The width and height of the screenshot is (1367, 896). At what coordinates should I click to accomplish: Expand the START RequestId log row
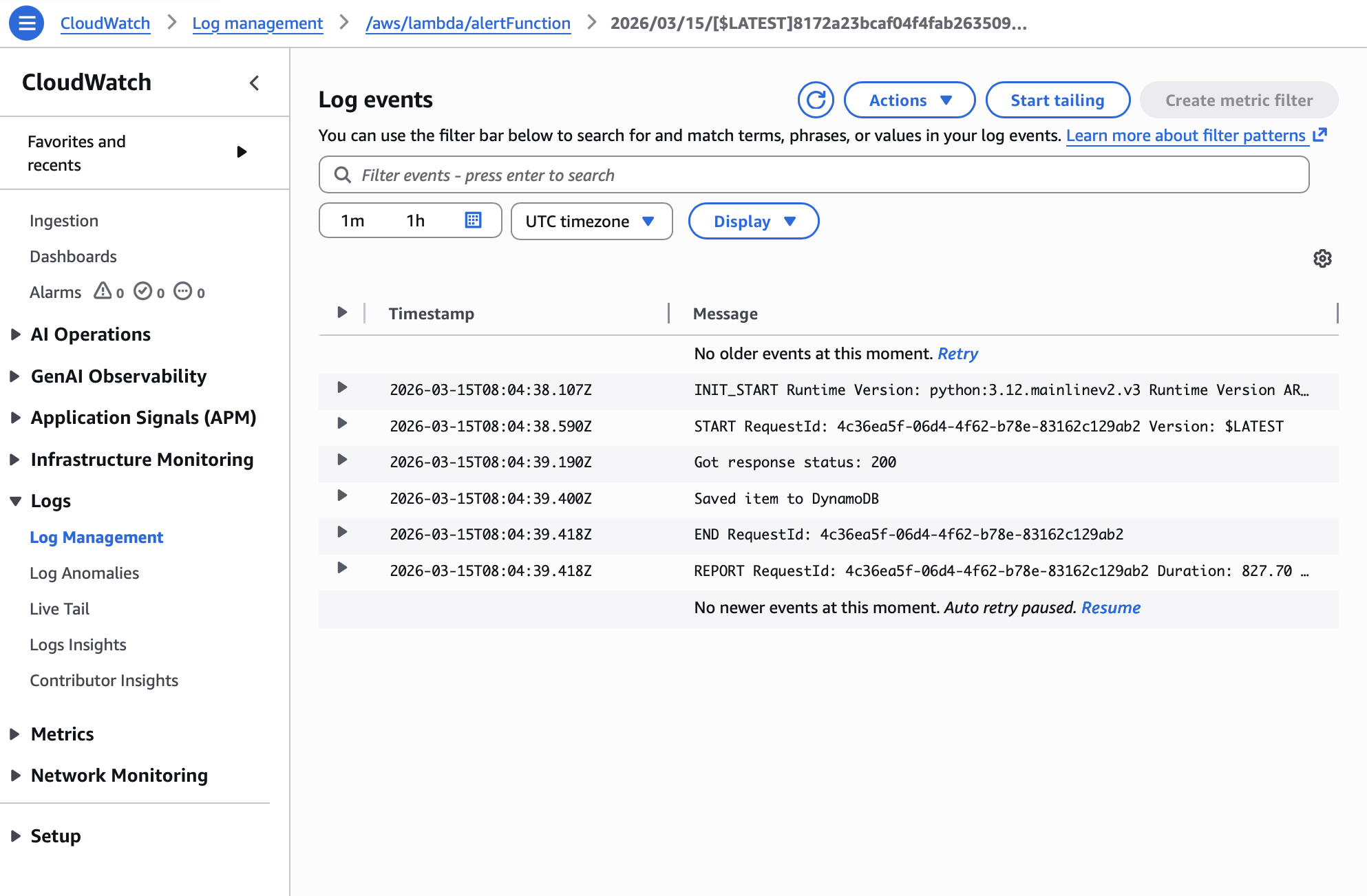click(342, 423)
